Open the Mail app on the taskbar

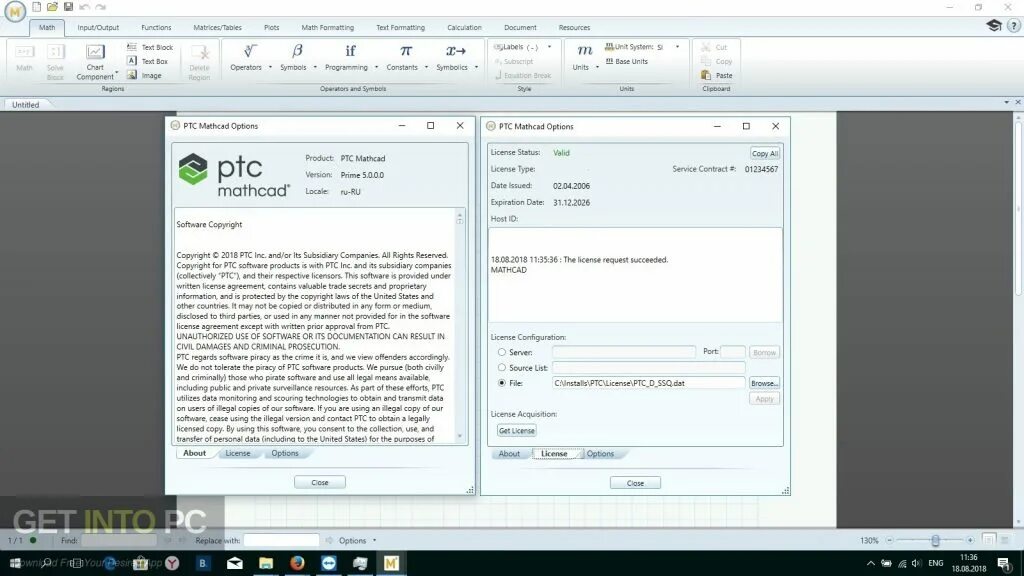(234, 563)
